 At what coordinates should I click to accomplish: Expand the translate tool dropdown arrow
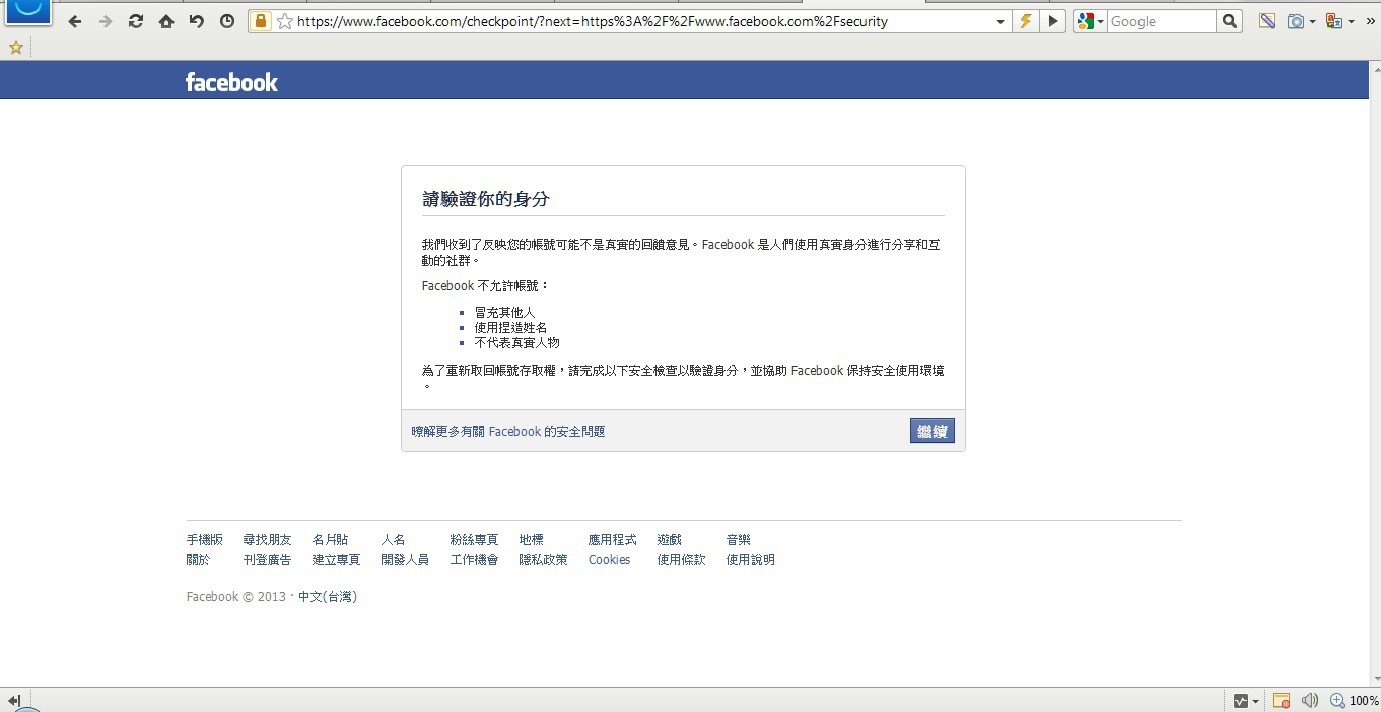point(1351,21)
